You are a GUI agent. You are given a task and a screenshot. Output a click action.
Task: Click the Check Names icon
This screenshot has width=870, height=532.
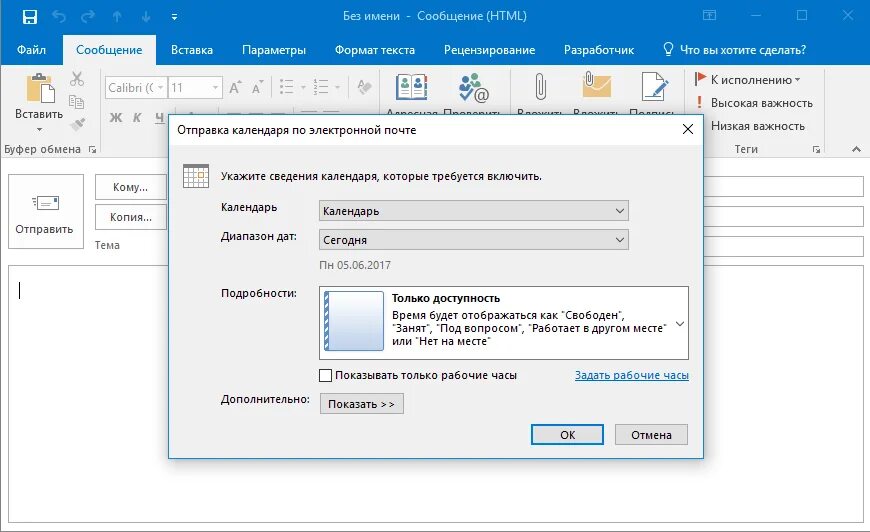pos(473,87)
